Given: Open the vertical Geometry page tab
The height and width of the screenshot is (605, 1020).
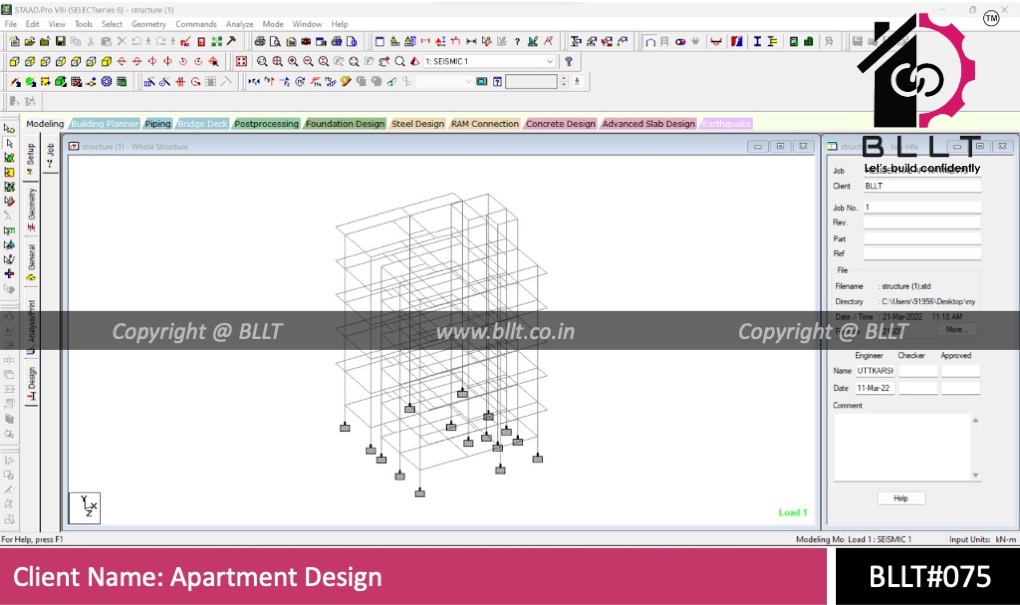Looking at the screenshot, I should [x=31, y=209].
